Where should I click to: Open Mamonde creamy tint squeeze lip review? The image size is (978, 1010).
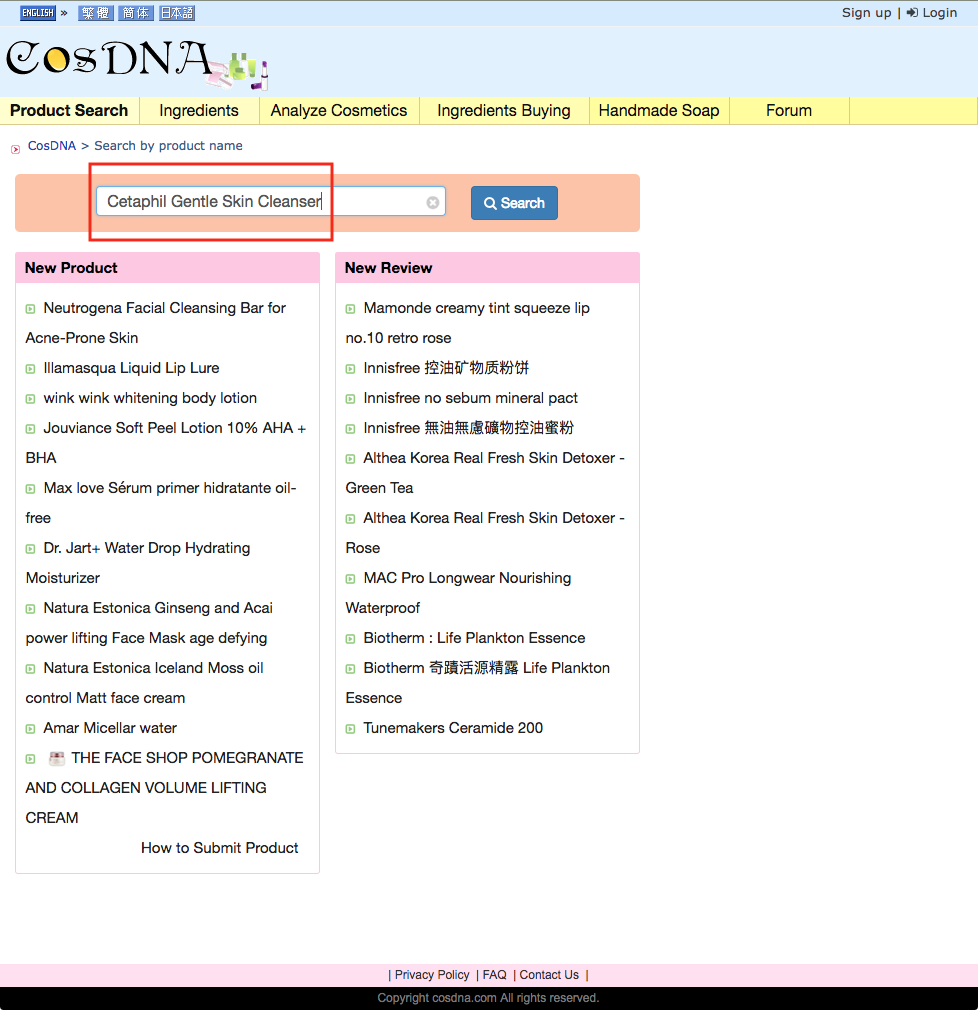pyautogui.click(x=468, y=323)
